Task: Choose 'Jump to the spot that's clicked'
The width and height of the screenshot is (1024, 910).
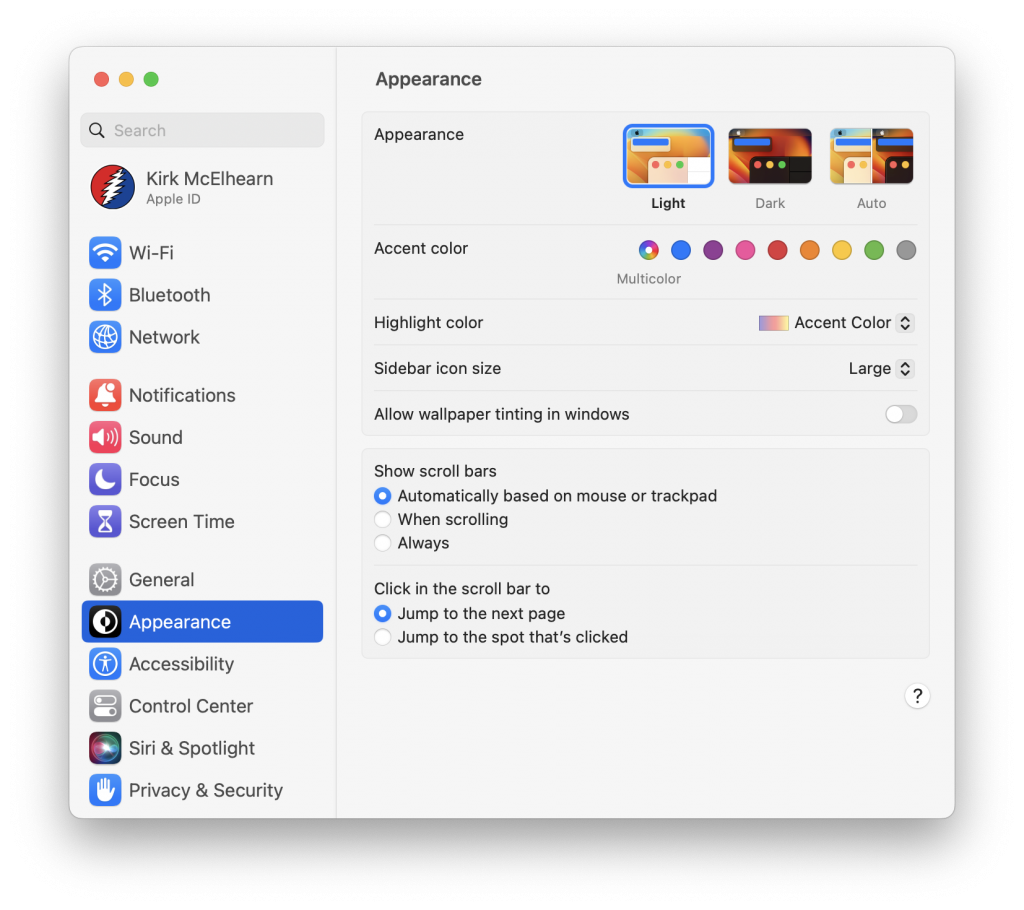Action: (x=382, y=637)
